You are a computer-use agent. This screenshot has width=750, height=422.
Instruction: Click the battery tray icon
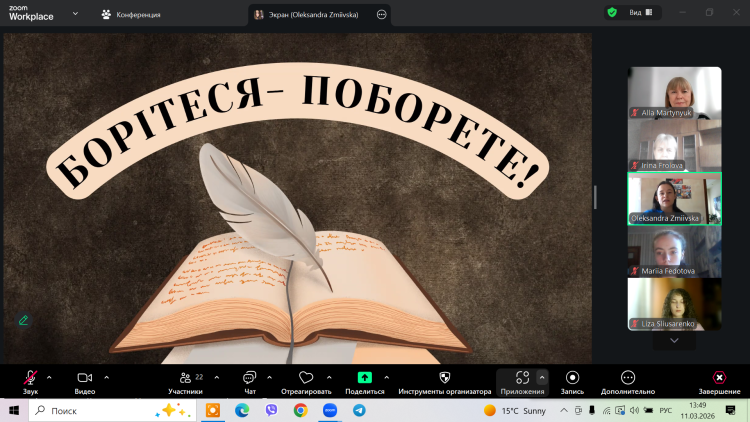(x=649, y=411)
